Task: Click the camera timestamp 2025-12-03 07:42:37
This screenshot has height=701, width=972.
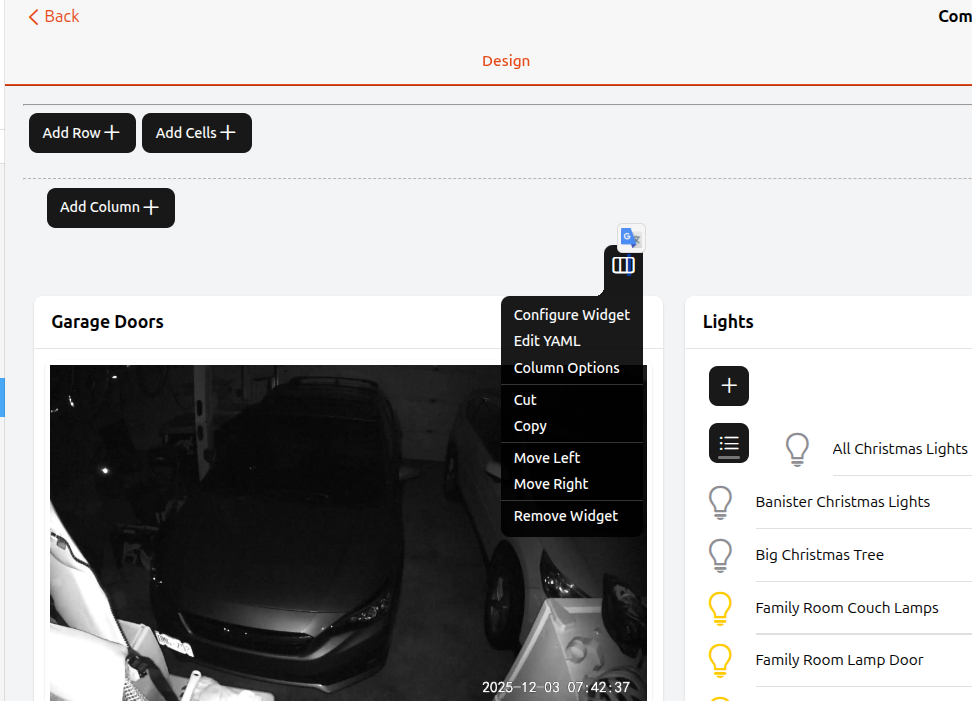Action: pyautogui.click(x=555, y=687)
